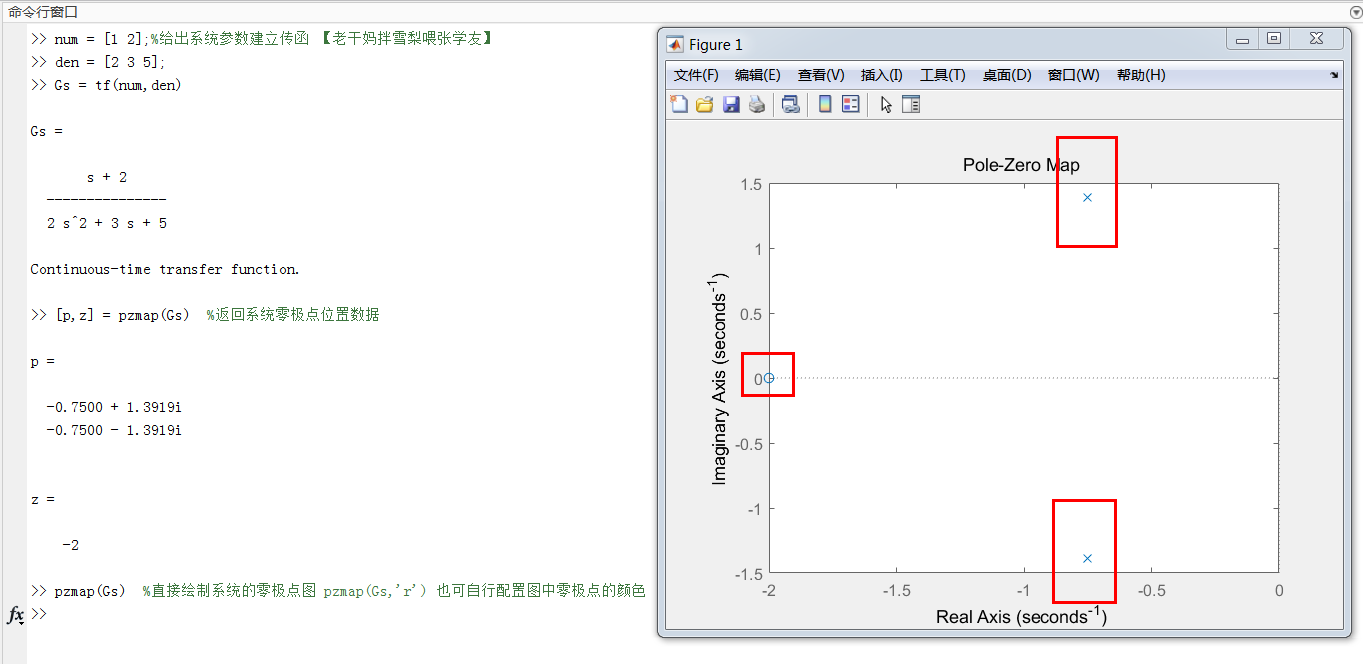Screen dimensions: 1363x664
Task: Click the pole value '-0.7500 + 1.3919i'
Action: (x=114, y=407)
